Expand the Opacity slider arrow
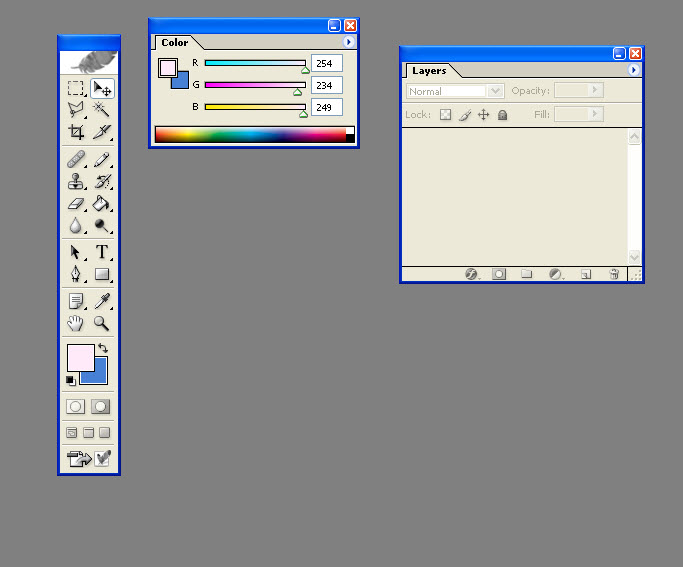683x567 pixels. [x=595, y=90]
